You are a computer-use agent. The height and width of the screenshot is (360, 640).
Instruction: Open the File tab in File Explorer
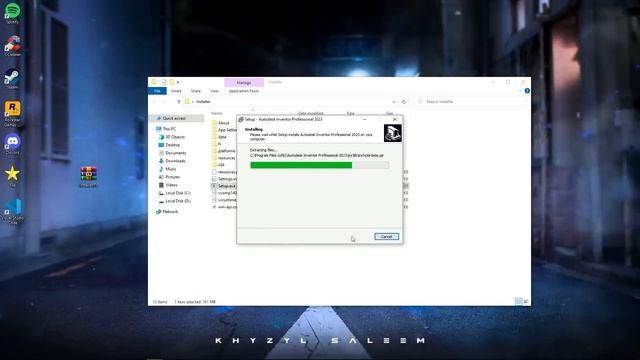coord(157,91)
